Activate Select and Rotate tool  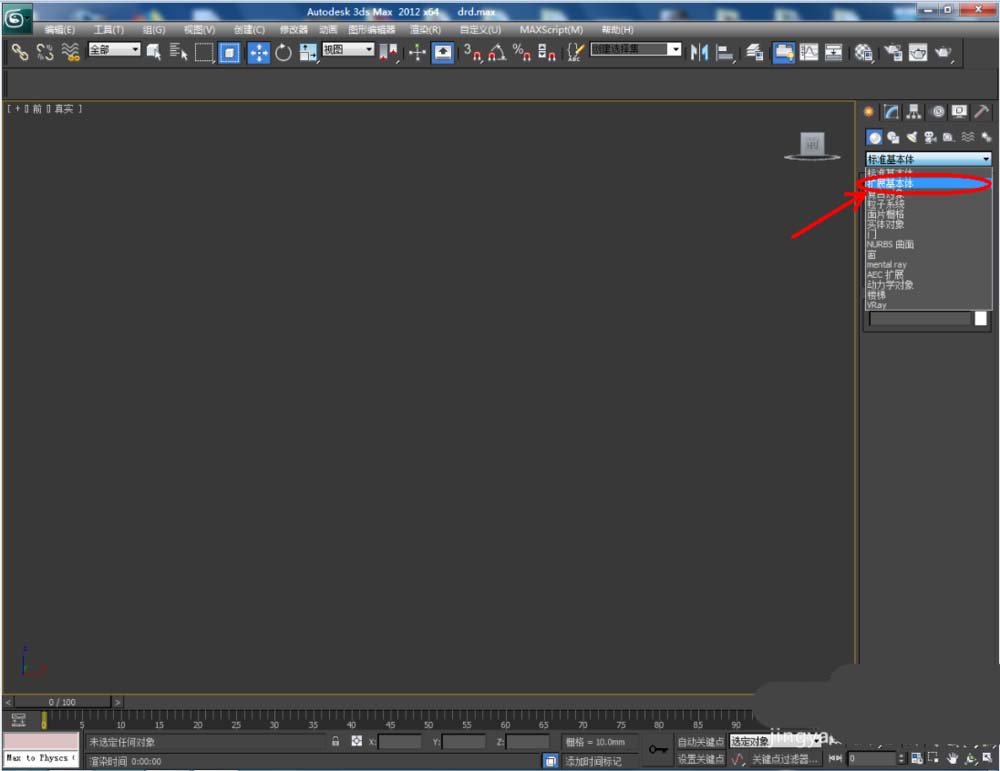(x=283, y=52)
